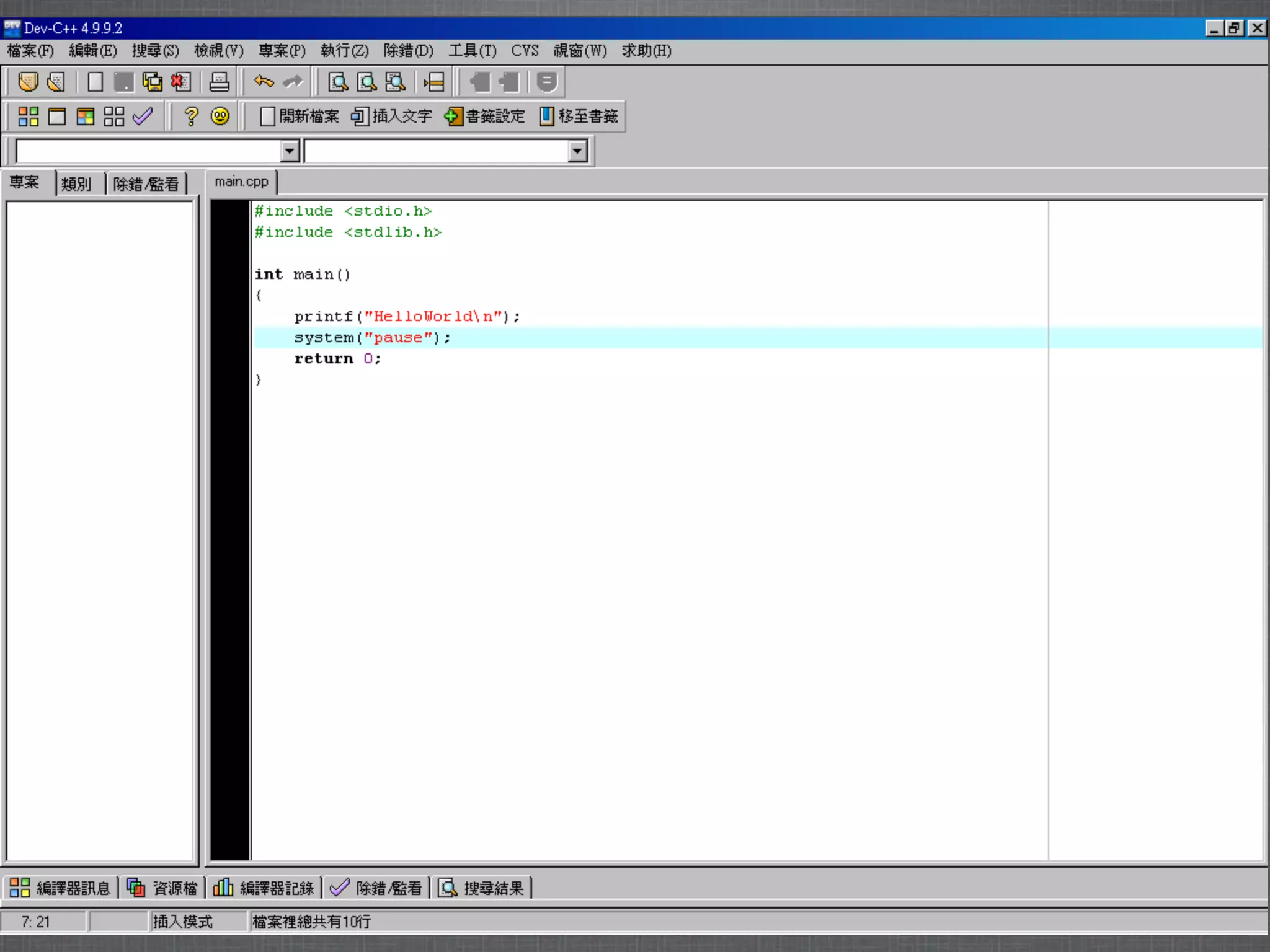This screenshot has width=1270, height=952.
Task: Switch to the 類別 tab in left panel
Action: [77, 184]
